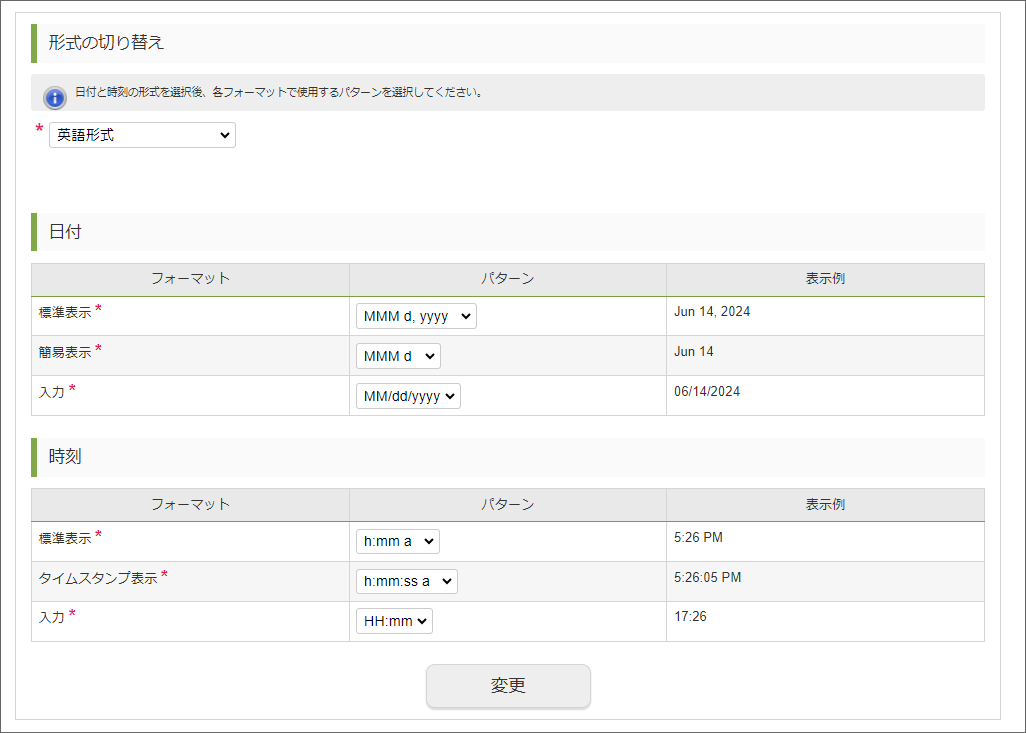
Task: Expand the h:mm a time pattern dropdown
Action: (x=397, y=541)
